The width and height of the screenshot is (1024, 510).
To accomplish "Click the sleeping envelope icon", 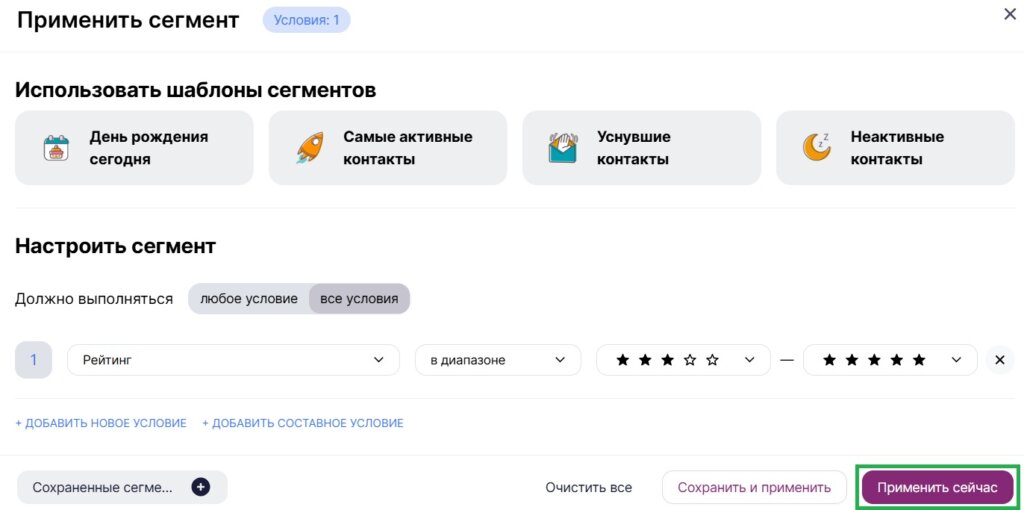I will 563,148.
